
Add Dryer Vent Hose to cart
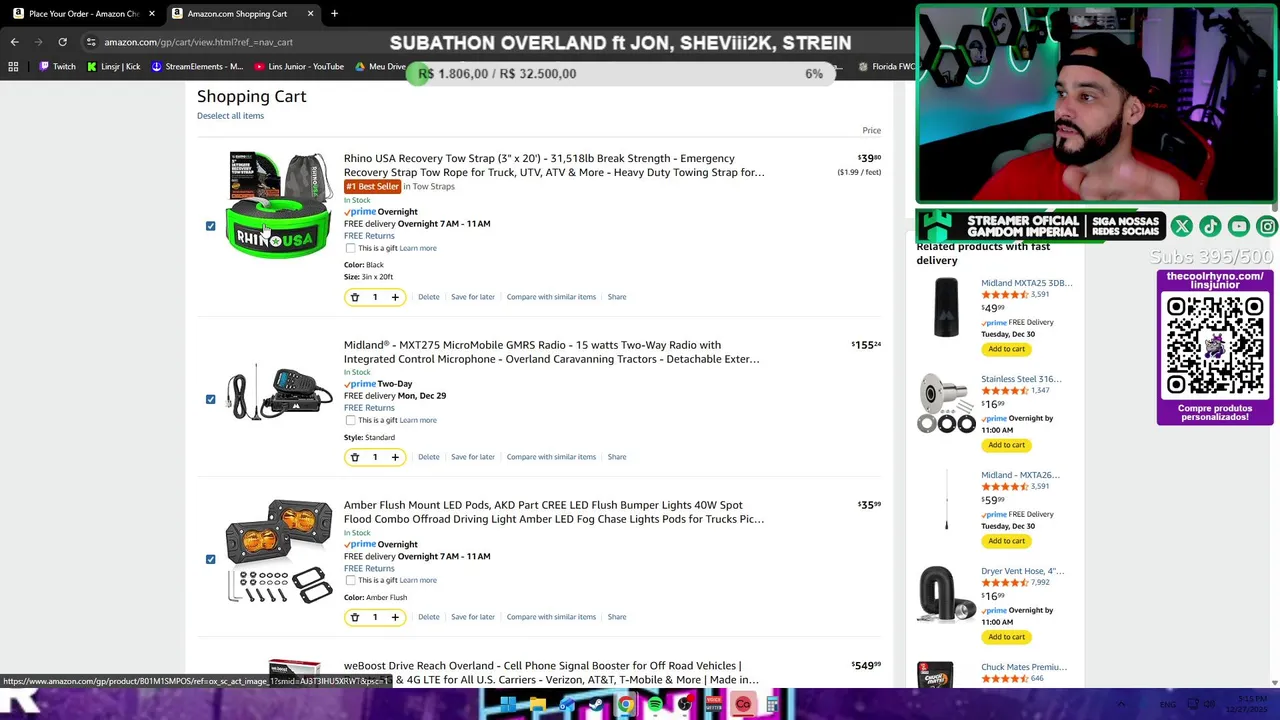click(1007, 637)
